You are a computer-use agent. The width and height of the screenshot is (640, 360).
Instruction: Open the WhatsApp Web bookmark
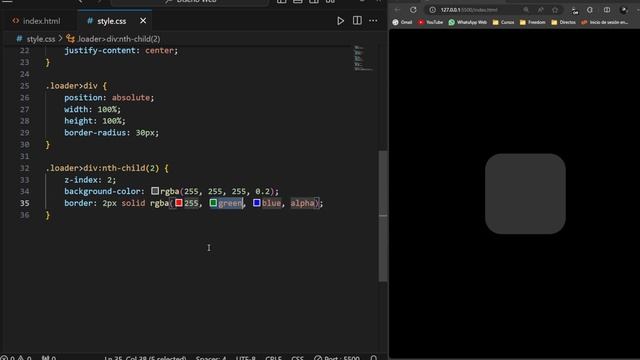pyautogui.click(x=468, y=22)
